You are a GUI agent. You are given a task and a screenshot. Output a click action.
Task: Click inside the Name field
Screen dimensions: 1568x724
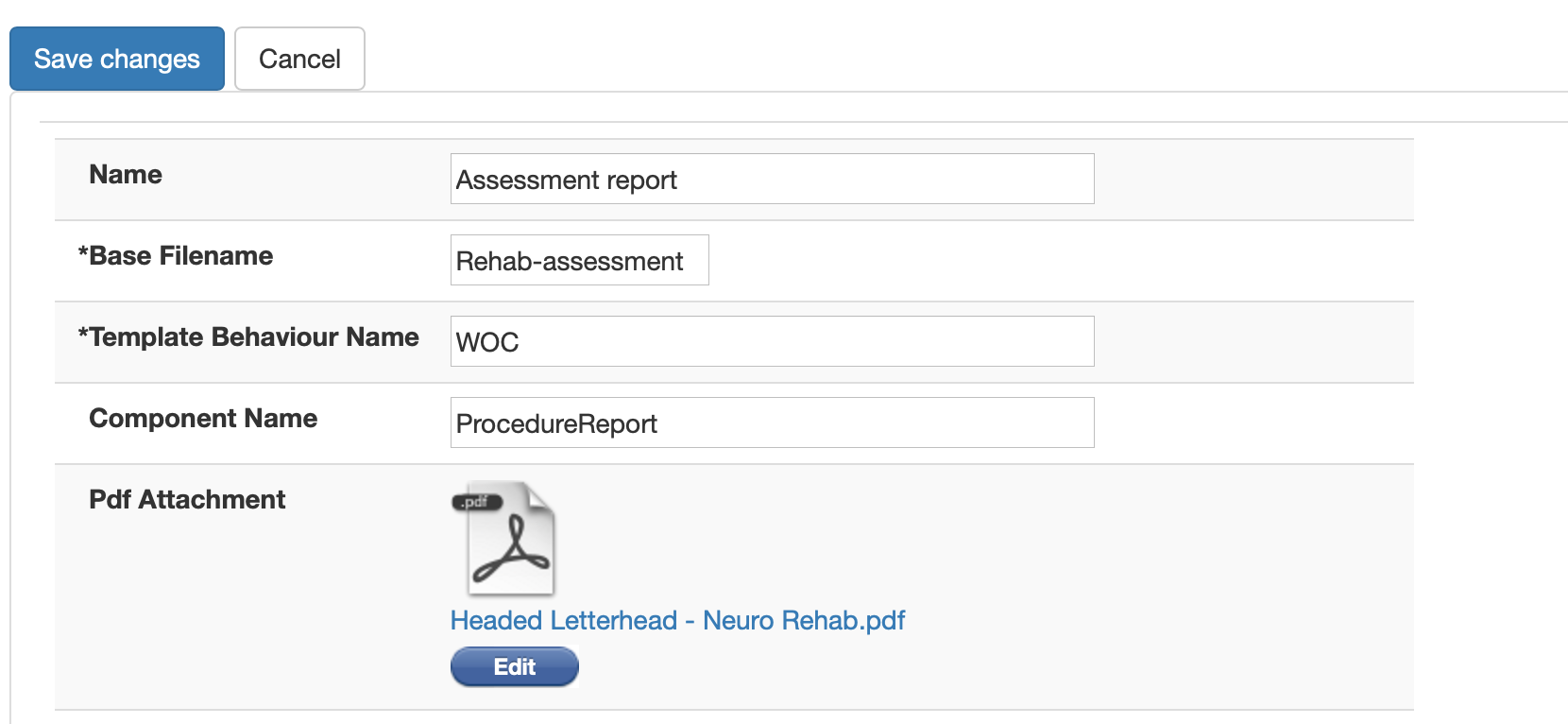tap(772, 179)
